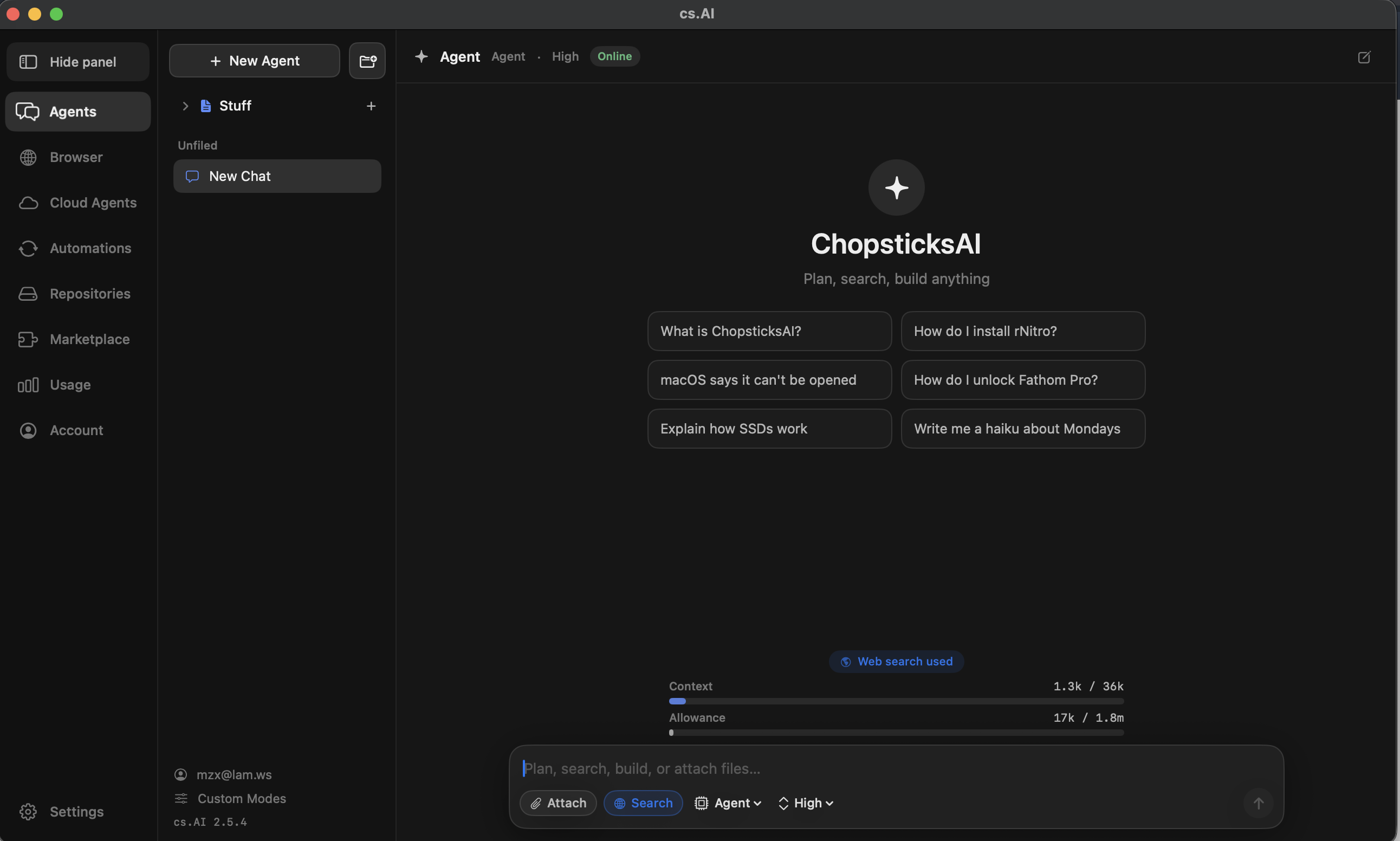Screen dimensions: 1400x841
Task: Go to Cloud Agents
Action: tap(77, 203)
